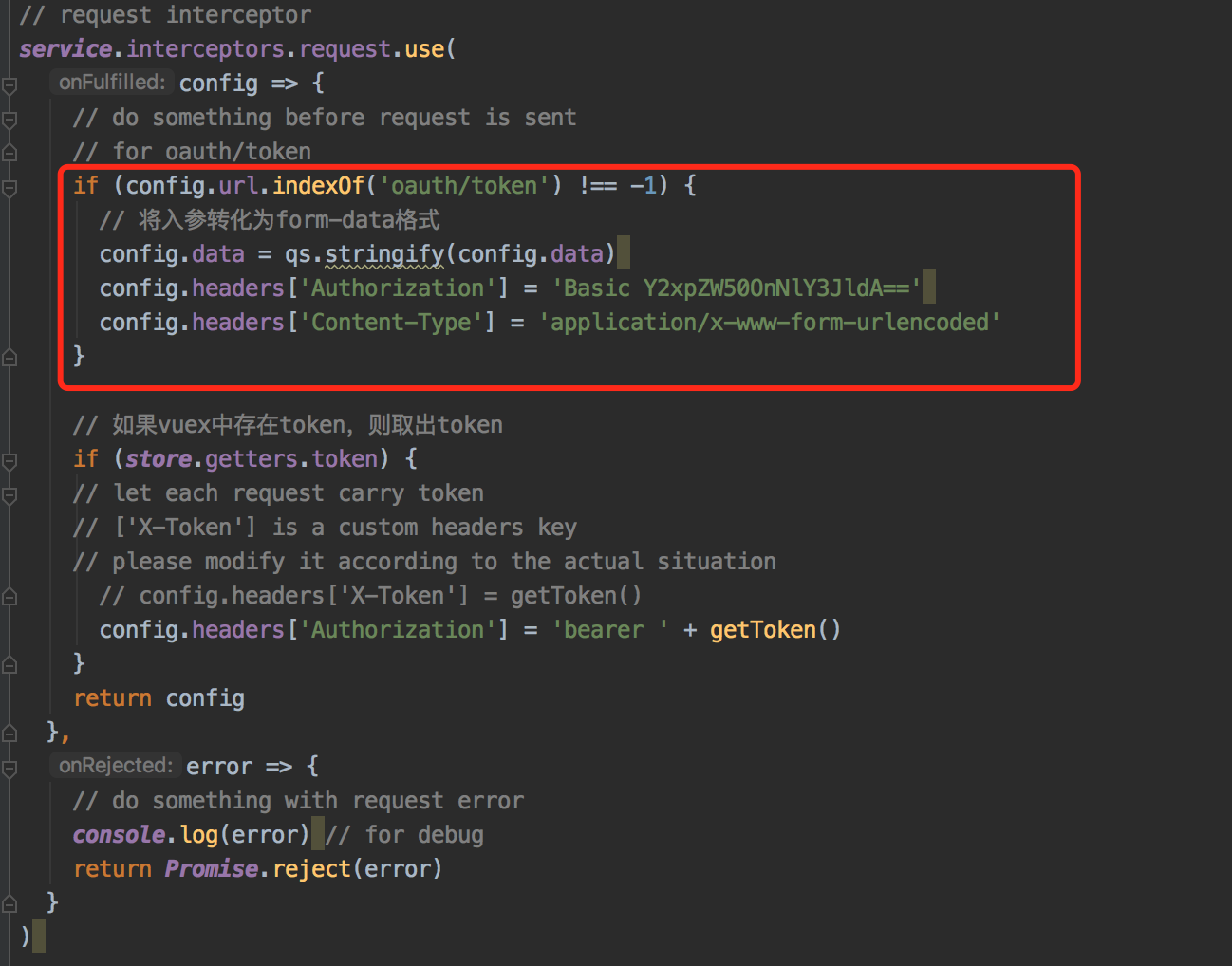This screenshot has width=1232, height=966.
Task: Click the '// request interceptor' comment
Action: [165, 15]
